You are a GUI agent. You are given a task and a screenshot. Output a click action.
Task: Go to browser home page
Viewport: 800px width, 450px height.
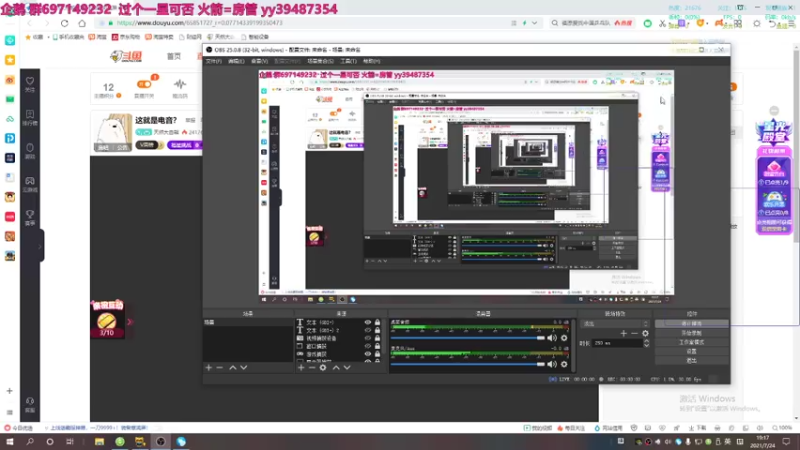(82, 23)
